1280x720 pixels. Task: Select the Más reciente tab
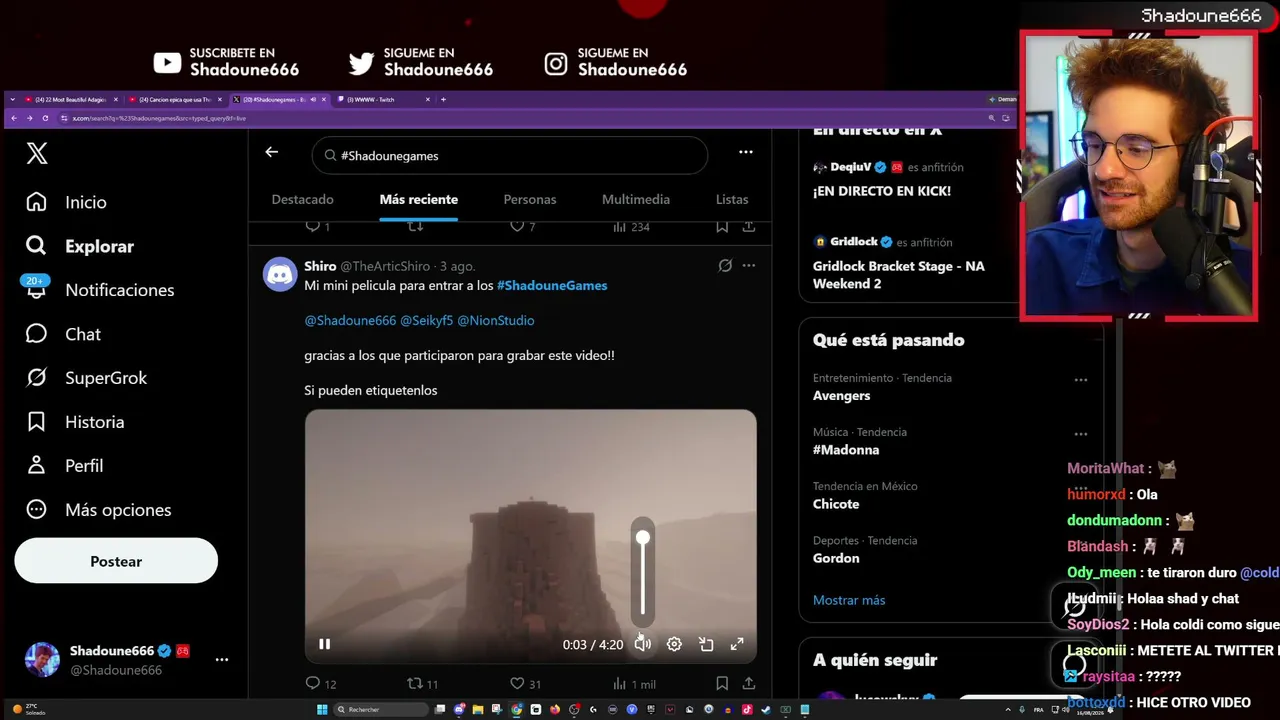pos(419,200)
